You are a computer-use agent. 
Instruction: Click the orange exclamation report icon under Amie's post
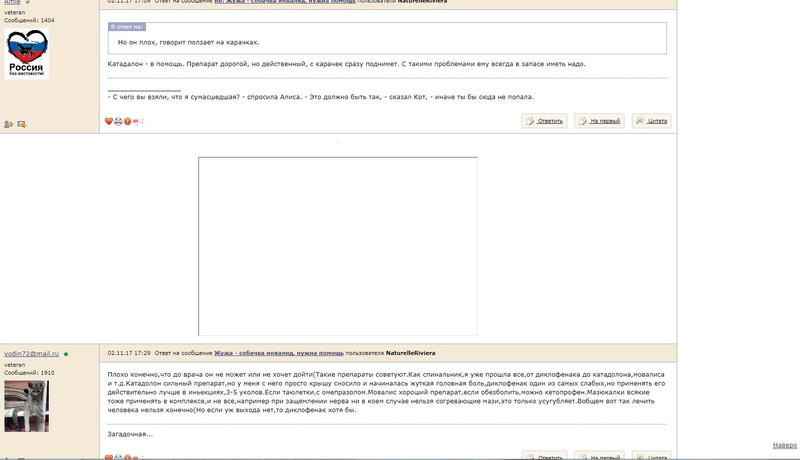[128, 121]
